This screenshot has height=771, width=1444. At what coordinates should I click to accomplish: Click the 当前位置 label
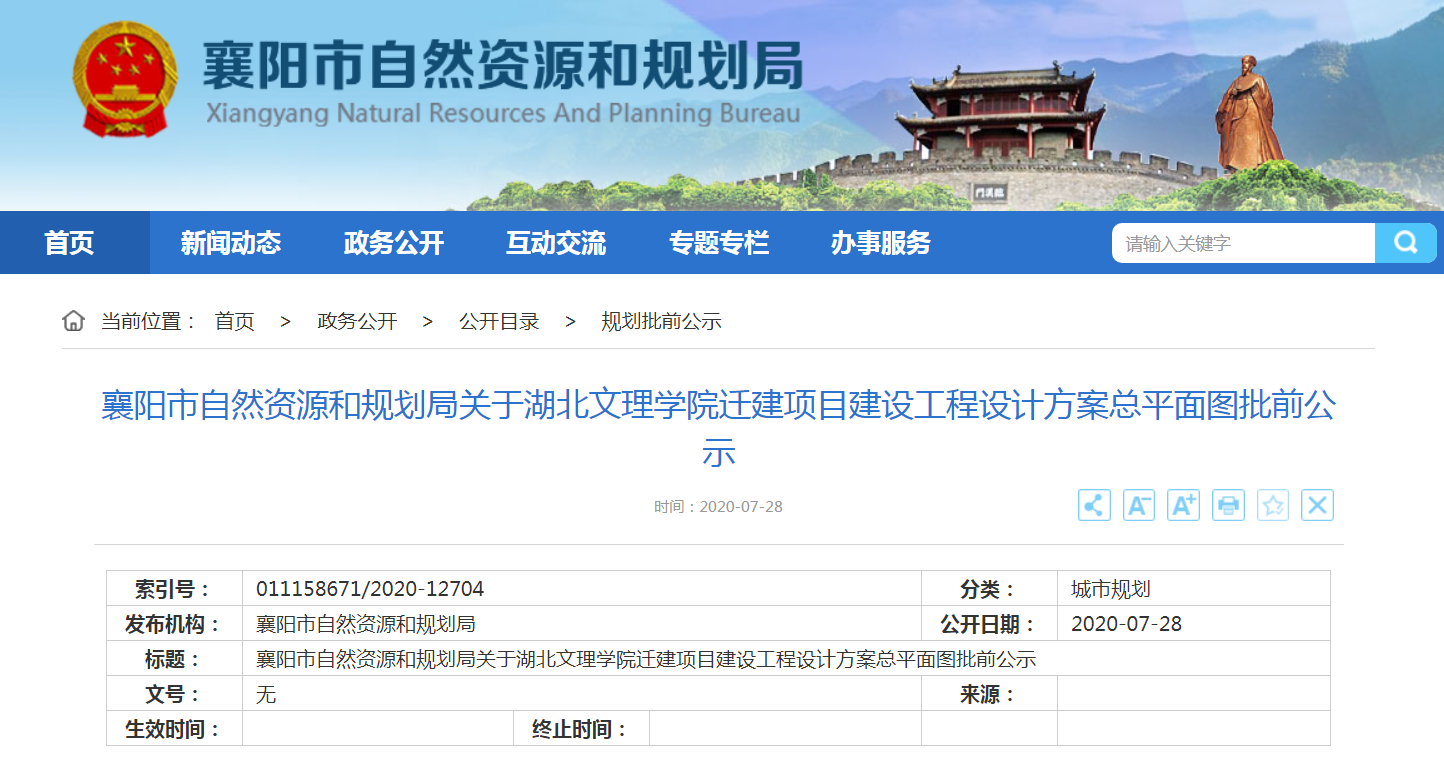[149, 321]
